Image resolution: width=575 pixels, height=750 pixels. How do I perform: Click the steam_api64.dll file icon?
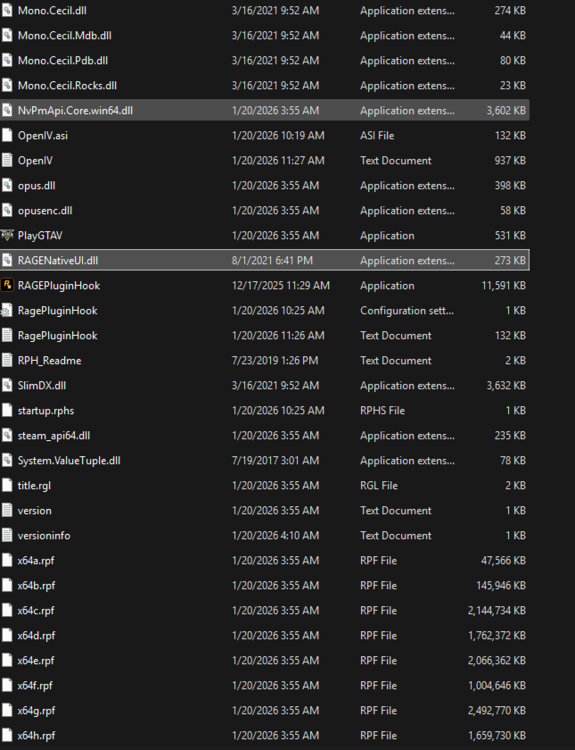[x=7, y=435]
